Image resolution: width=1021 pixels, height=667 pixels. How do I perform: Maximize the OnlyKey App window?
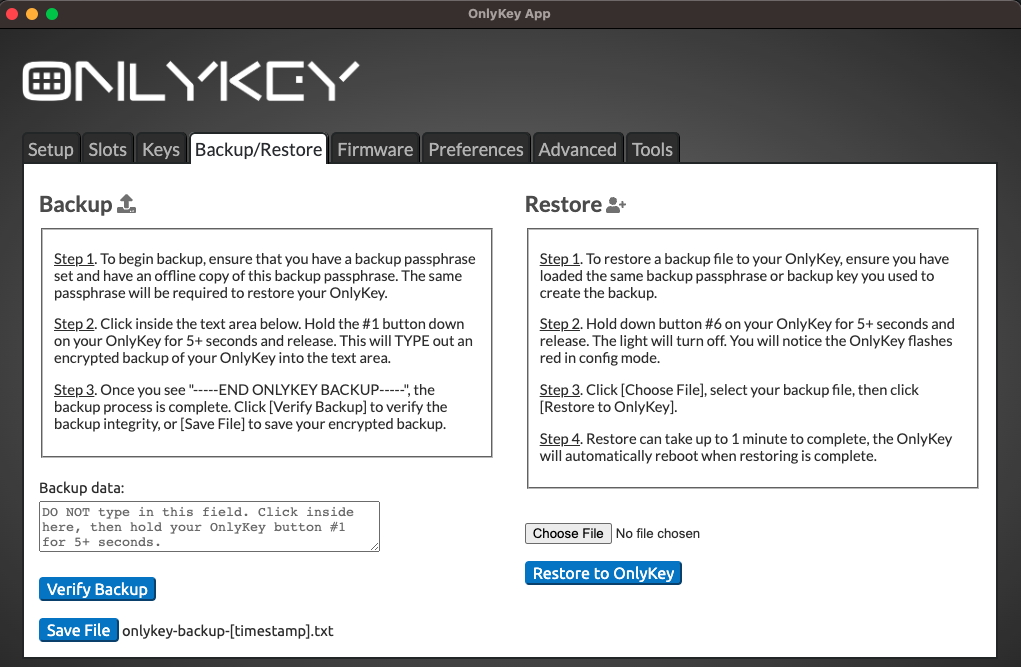coord(52,14)
